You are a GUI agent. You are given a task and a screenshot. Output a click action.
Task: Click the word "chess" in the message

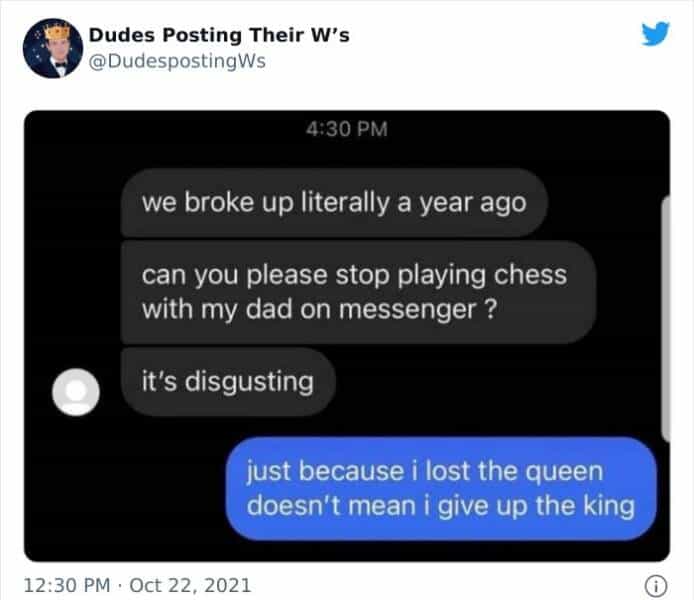pos(530,275)
